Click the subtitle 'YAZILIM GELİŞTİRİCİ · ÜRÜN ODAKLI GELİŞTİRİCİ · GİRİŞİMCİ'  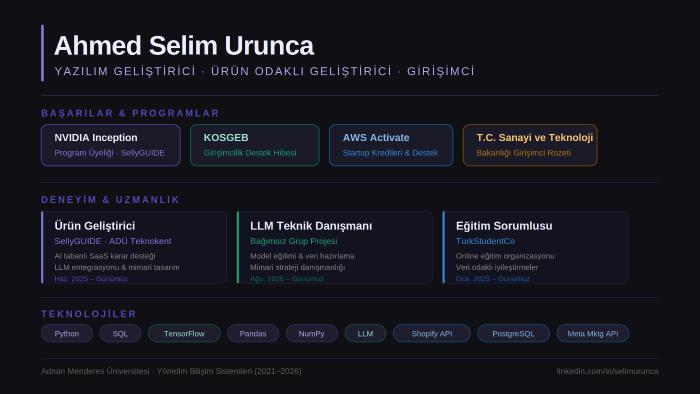pos(264,71)
